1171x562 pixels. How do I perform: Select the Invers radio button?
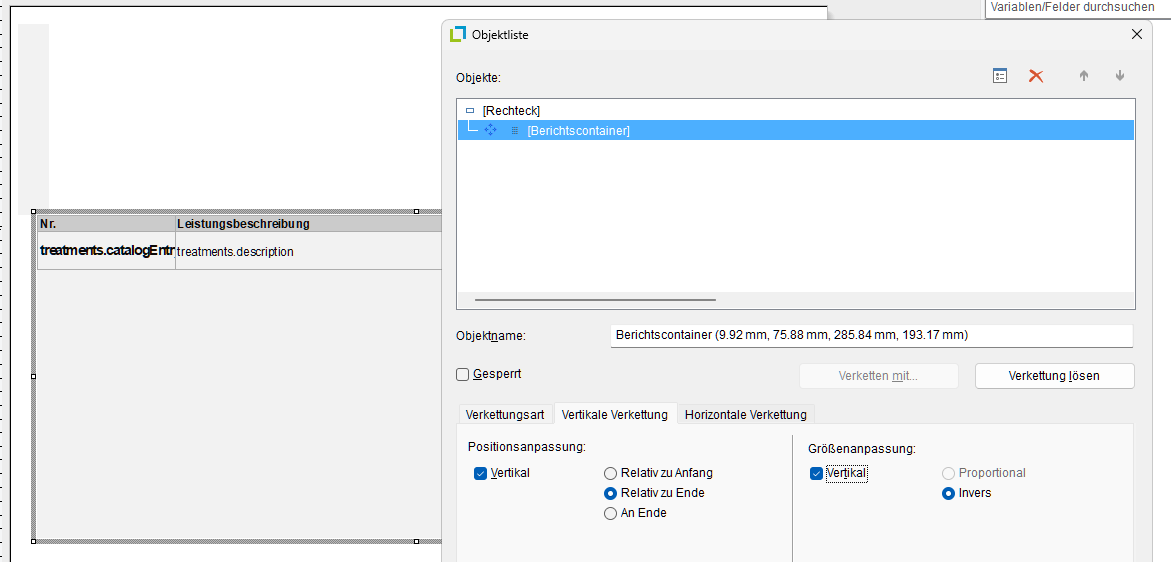pos(948,493)
